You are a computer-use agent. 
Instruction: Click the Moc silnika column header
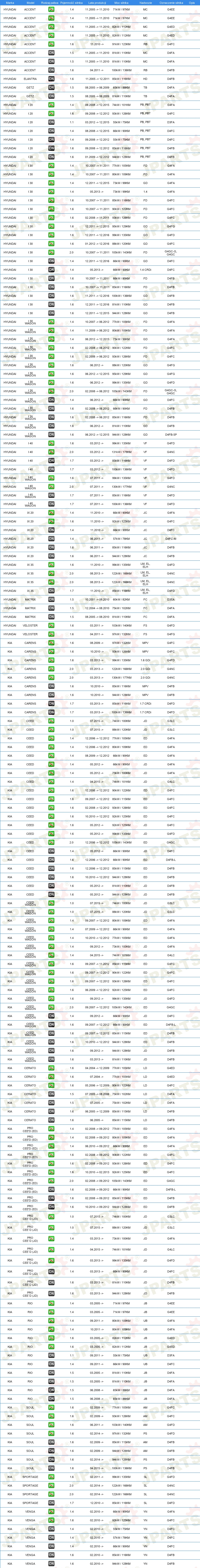click(x=121, y=3)
